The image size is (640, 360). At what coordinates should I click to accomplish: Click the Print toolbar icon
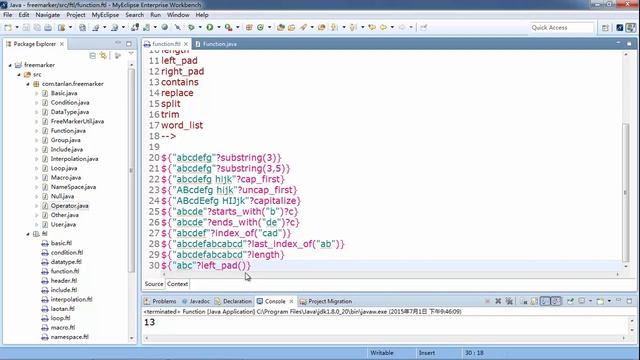pos(48,27)
